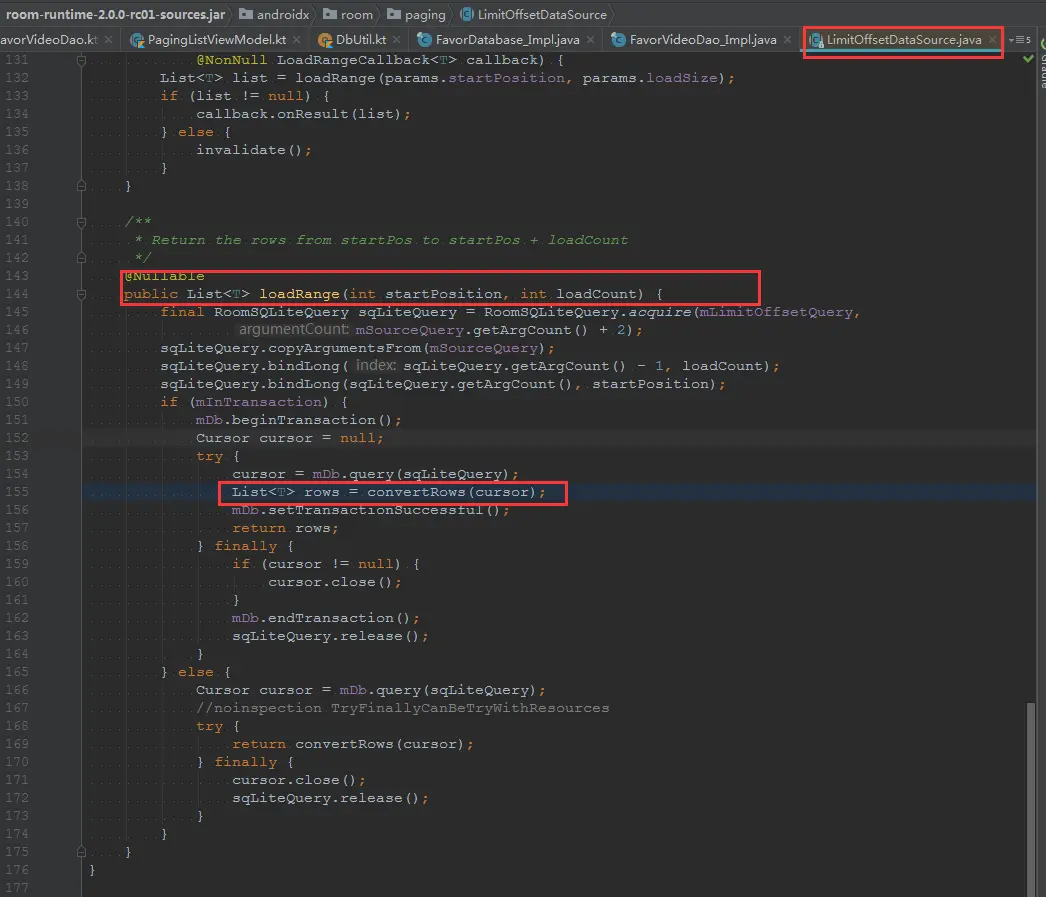Click the editor vertical scrollbar thumb
The width and height of the screenshot is (1046, 897).
(1031, 799)
